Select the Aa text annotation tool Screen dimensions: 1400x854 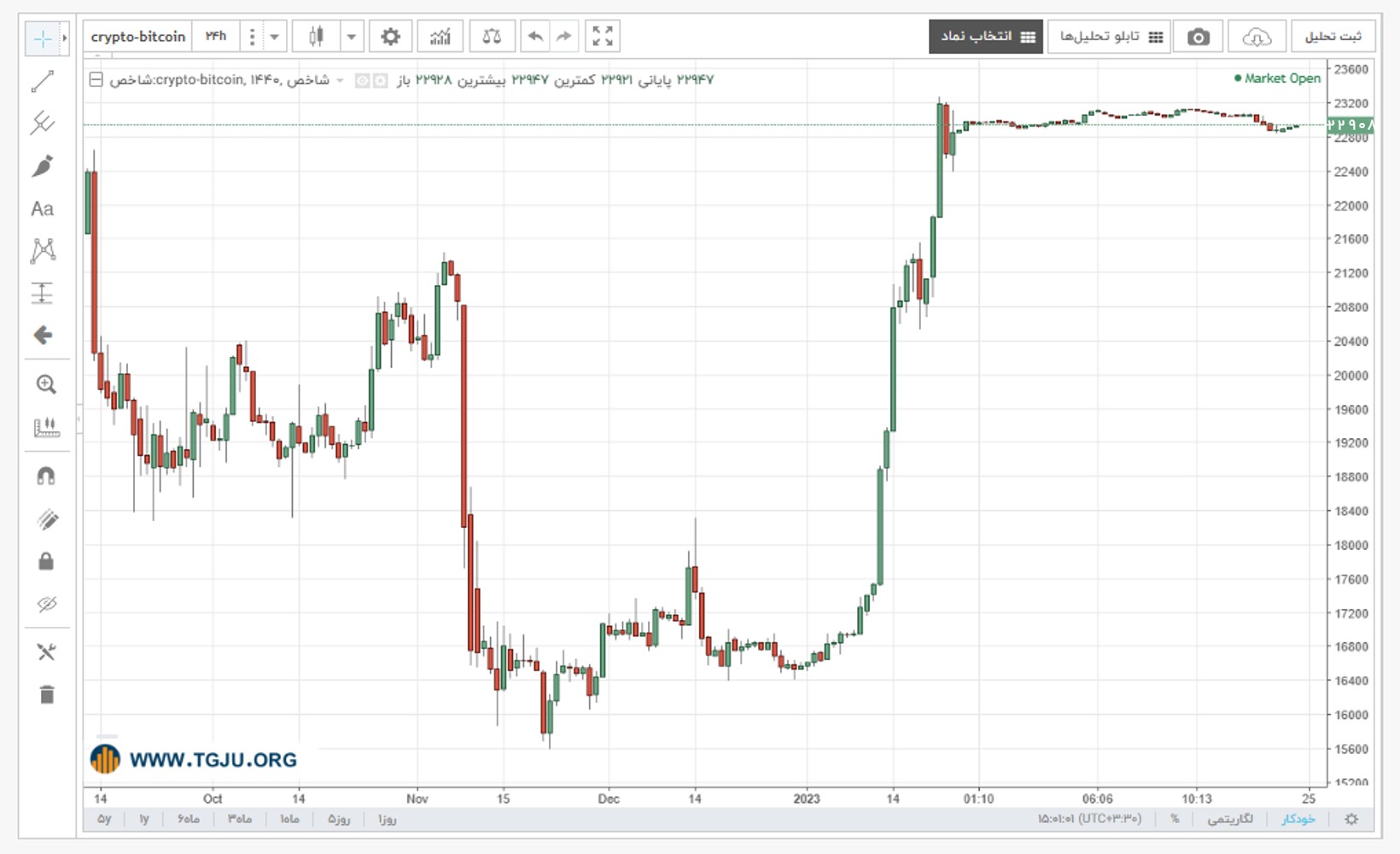pyautogui.click(x=42, y=208)
